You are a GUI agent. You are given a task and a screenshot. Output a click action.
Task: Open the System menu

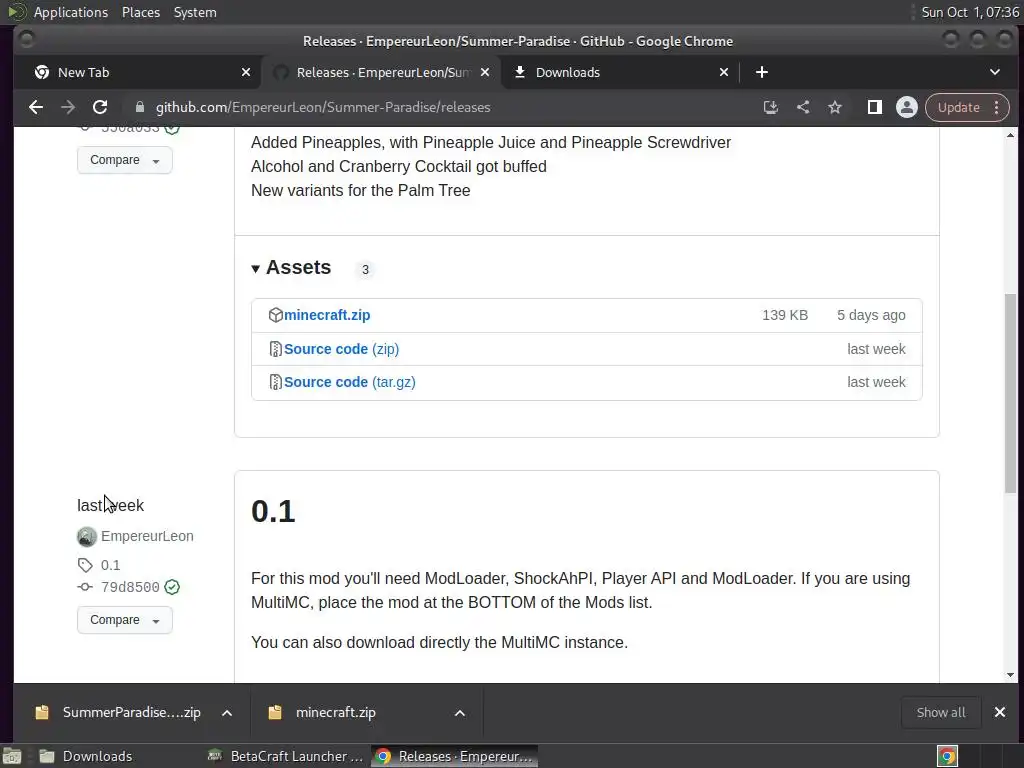tap(195, 12)
